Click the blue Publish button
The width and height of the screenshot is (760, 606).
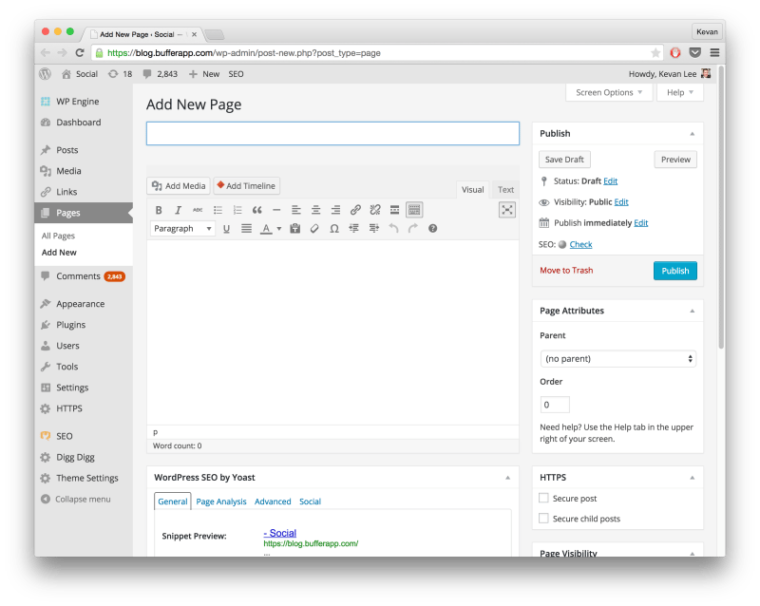(675, 271)
